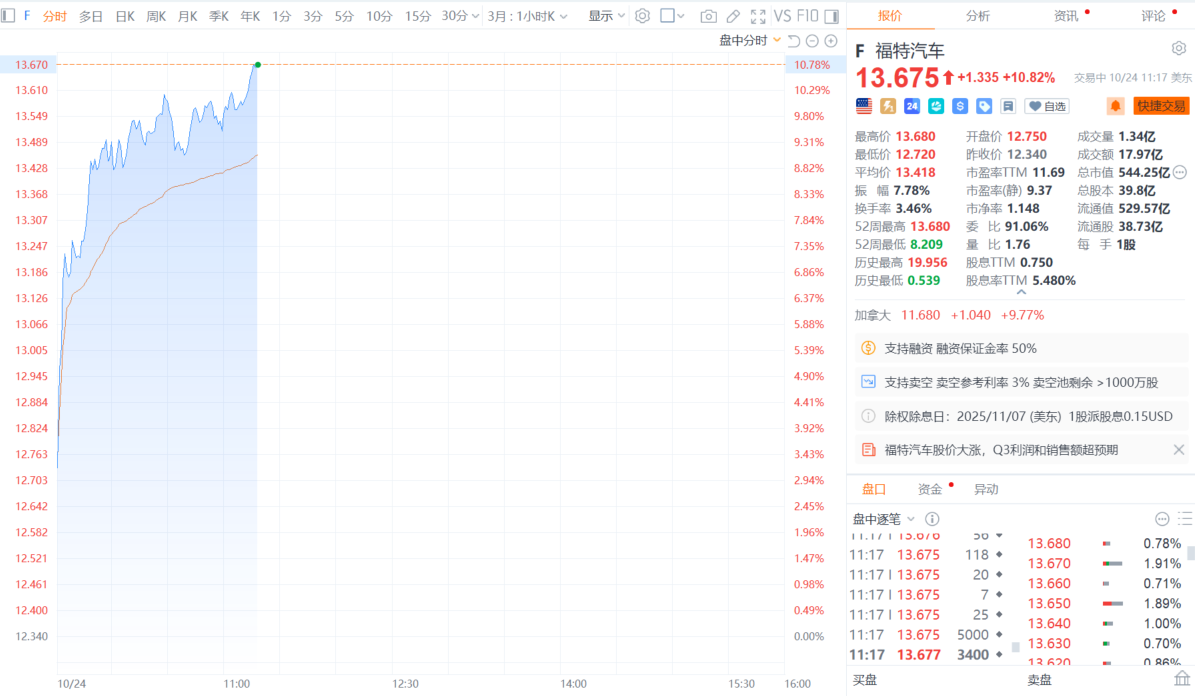Select the 分时 chart tab
The image size is (1195, 696).
coord(54,16)
